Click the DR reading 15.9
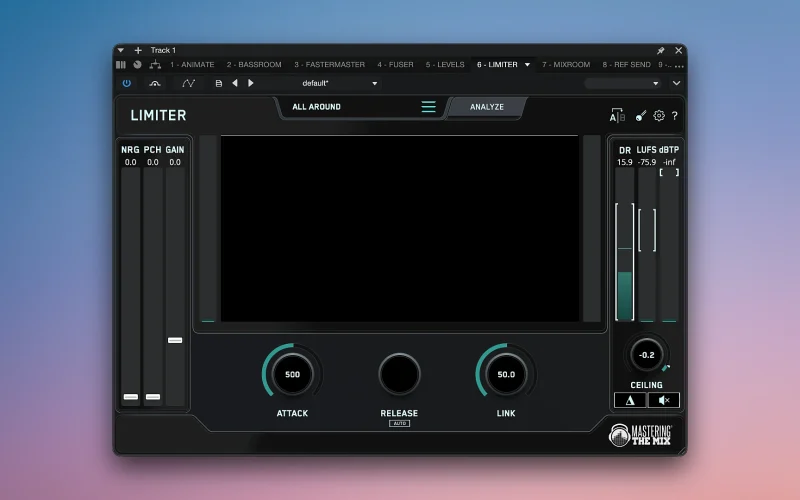The width and height of the screenshot is (800, 500). [x=624, y=162]
